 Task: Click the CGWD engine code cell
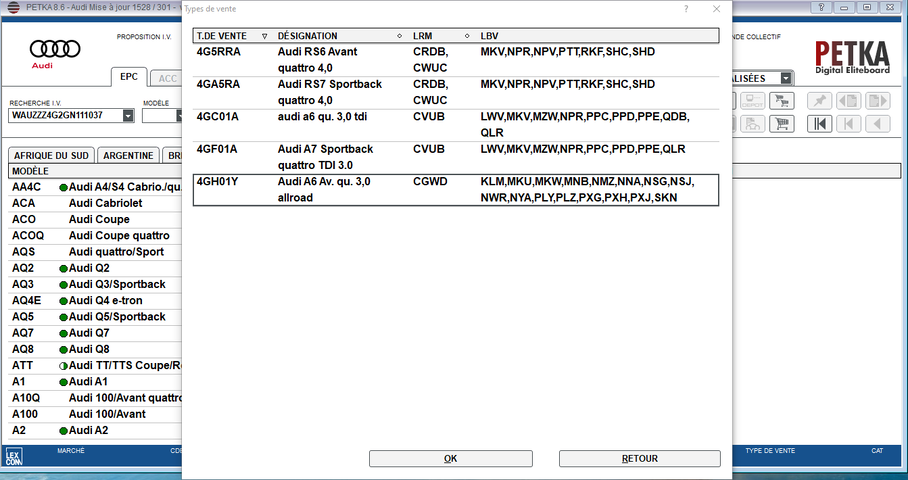(x=430, y=182)
